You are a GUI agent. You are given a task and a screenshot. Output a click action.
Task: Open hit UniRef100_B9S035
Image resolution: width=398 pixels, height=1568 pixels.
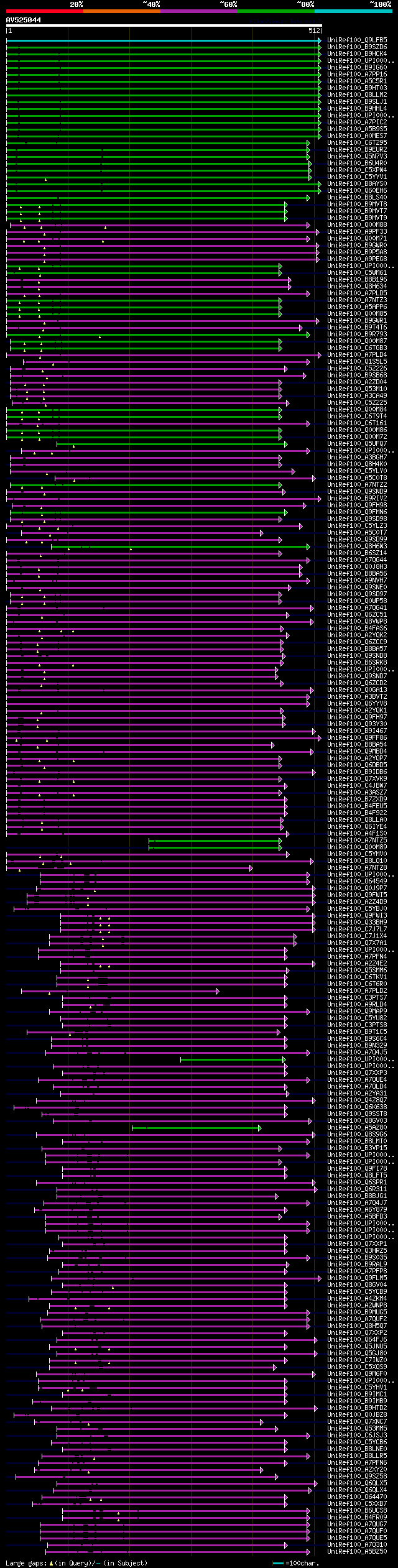[x=357, y=1258]
